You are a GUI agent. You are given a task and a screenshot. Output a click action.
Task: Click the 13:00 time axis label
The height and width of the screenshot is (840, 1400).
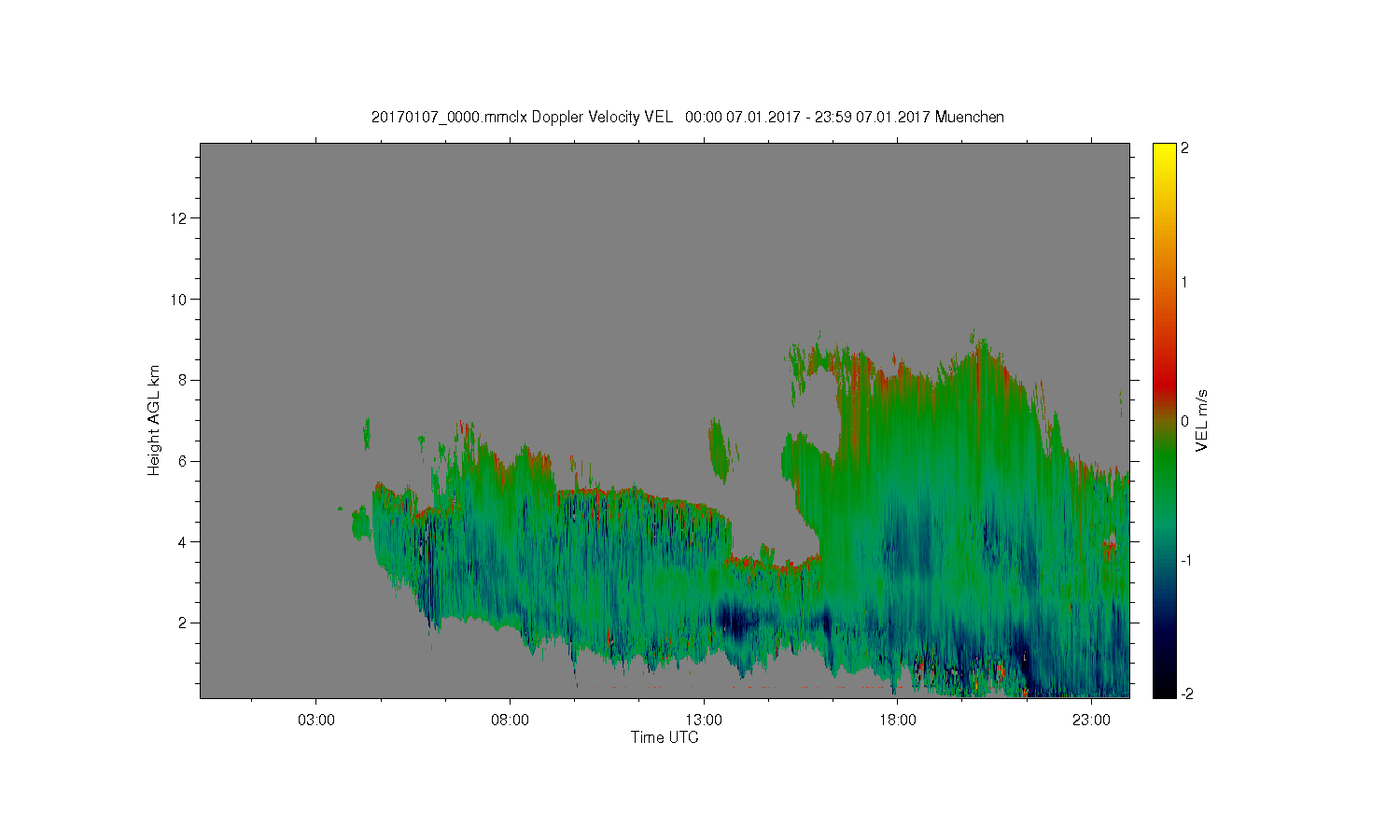click(704, 721)
